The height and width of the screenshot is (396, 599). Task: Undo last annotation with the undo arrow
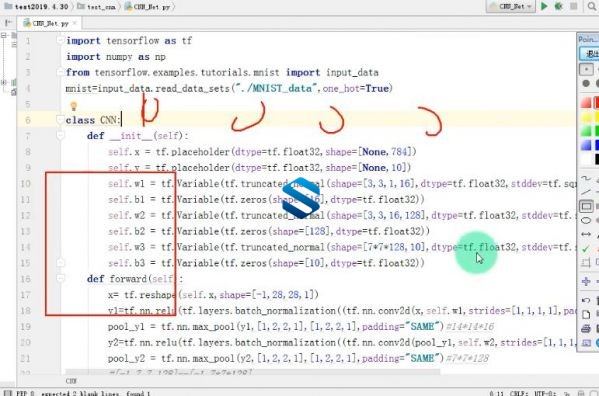tap(586, 300)
